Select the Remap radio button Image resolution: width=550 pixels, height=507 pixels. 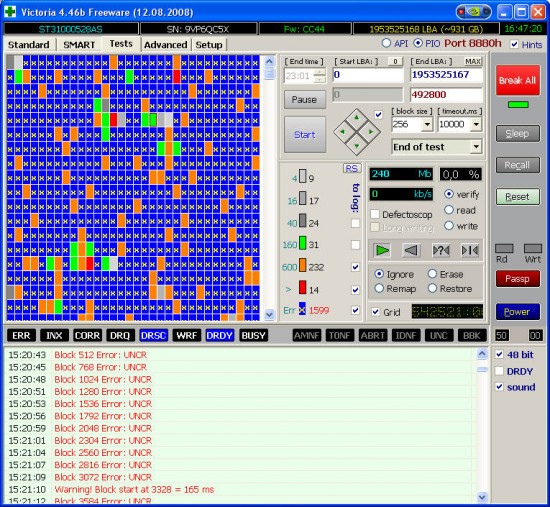click(x=379, y=288)
